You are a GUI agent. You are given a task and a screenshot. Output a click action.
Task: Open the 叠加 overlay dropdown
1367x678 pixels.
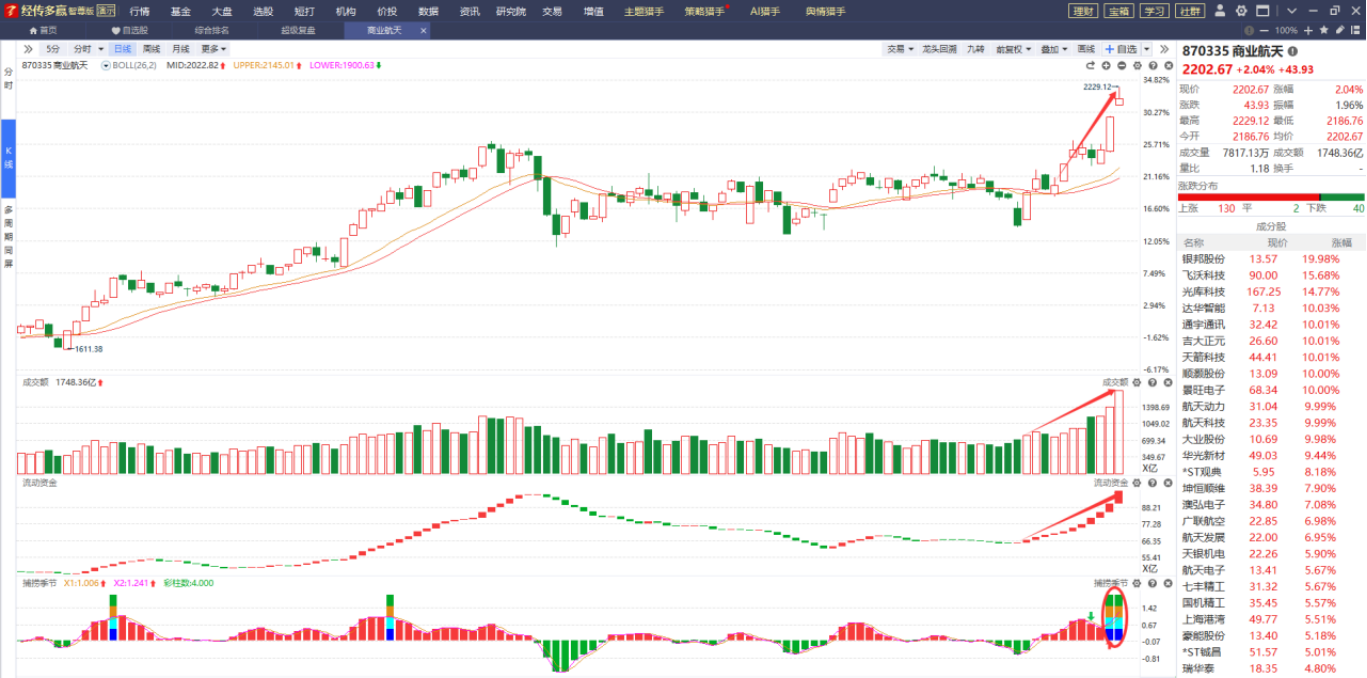[x=1053, y=49]
